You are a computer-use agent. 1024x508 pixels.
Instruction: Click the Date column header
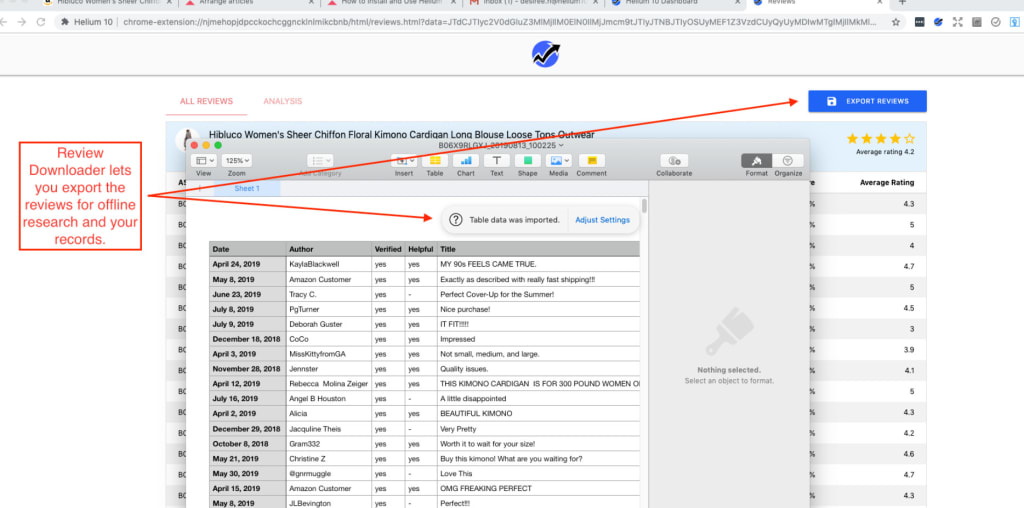click(x=248, y=249)
